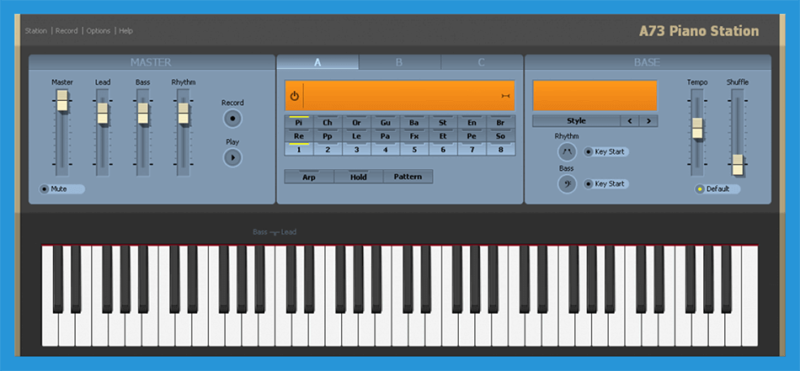Click the power icon in orange display
Screen dimensions: 800x371
(294, 96)
